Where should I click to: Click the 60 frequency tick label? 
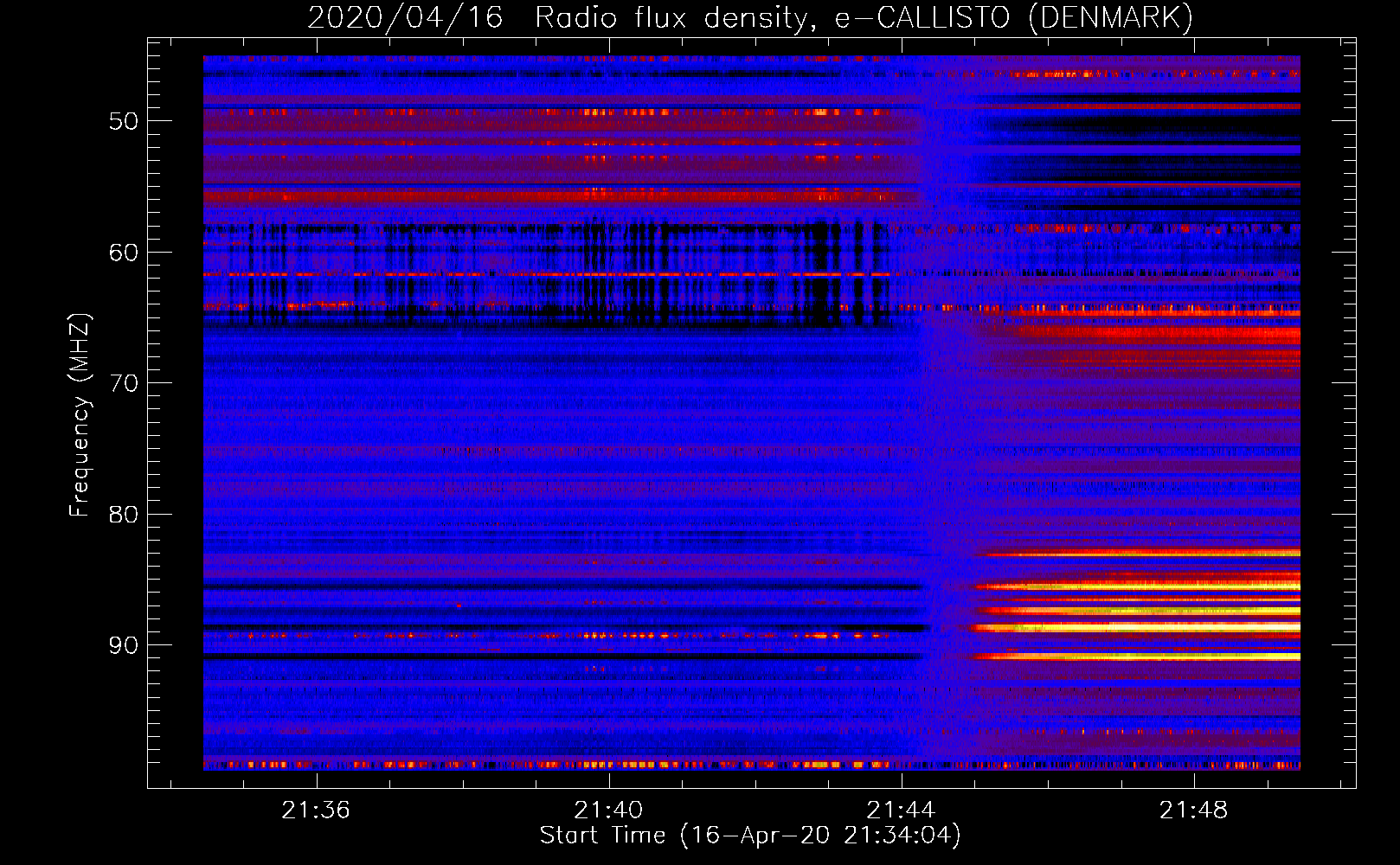(124, 253)
